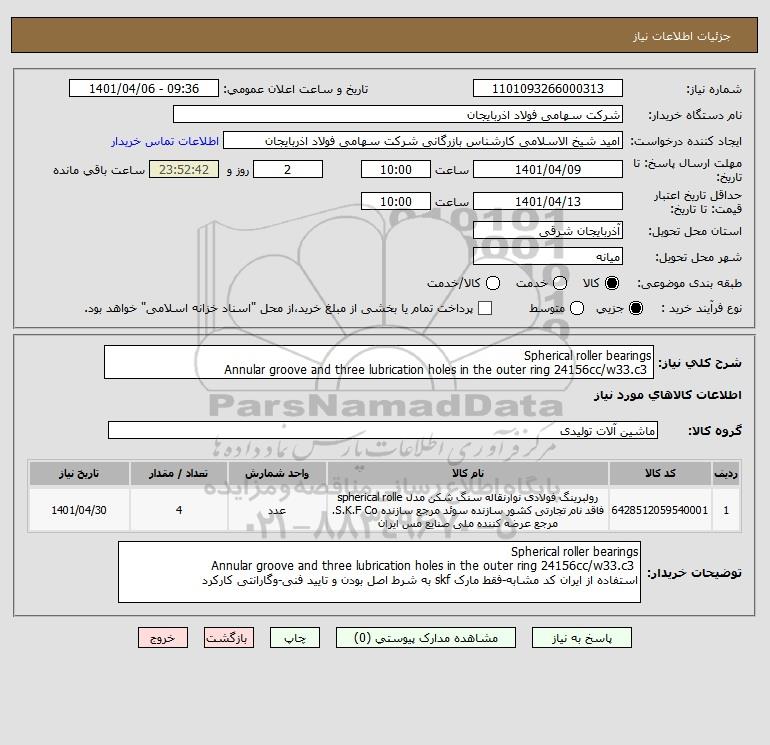Click the price validity hour 10:00 field
The image size is (770, 745).
396,201
